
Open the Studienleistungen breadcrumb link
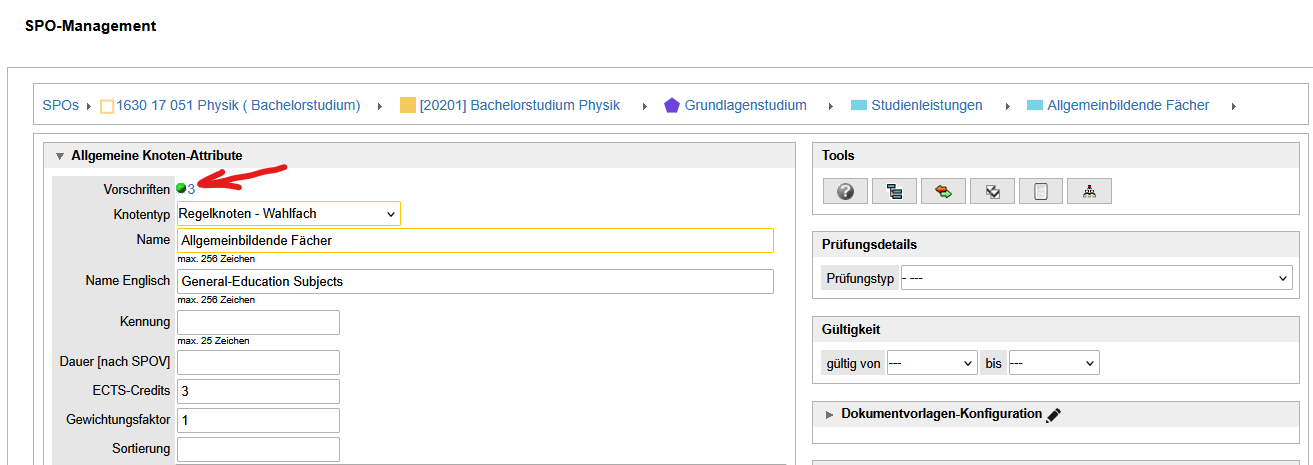[x=926, y=105]
